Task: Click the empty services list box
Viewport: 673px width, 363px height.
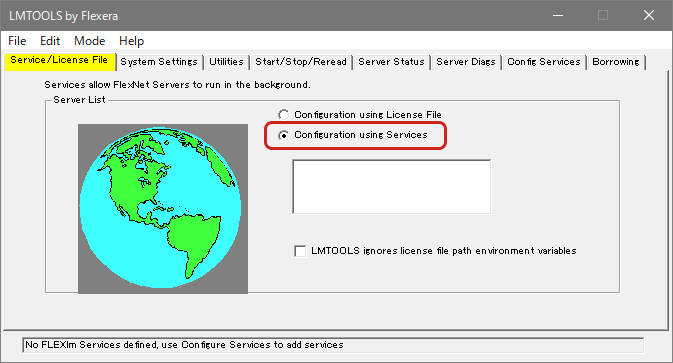Action: [391, 187]
